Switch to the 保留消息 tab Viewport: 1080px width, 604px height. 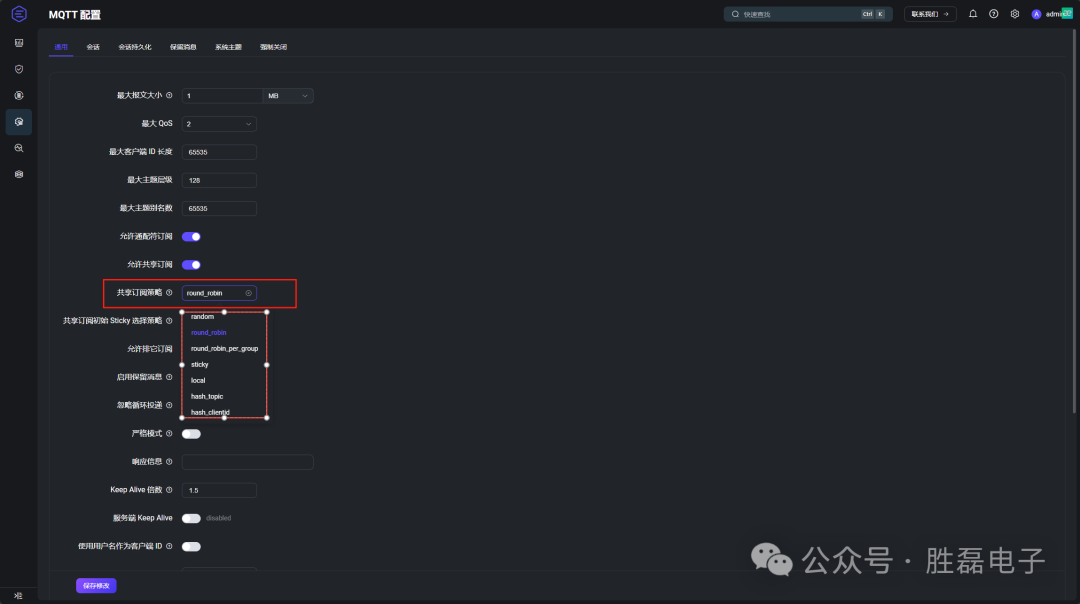pyautogui.click(x=183, y=47)
